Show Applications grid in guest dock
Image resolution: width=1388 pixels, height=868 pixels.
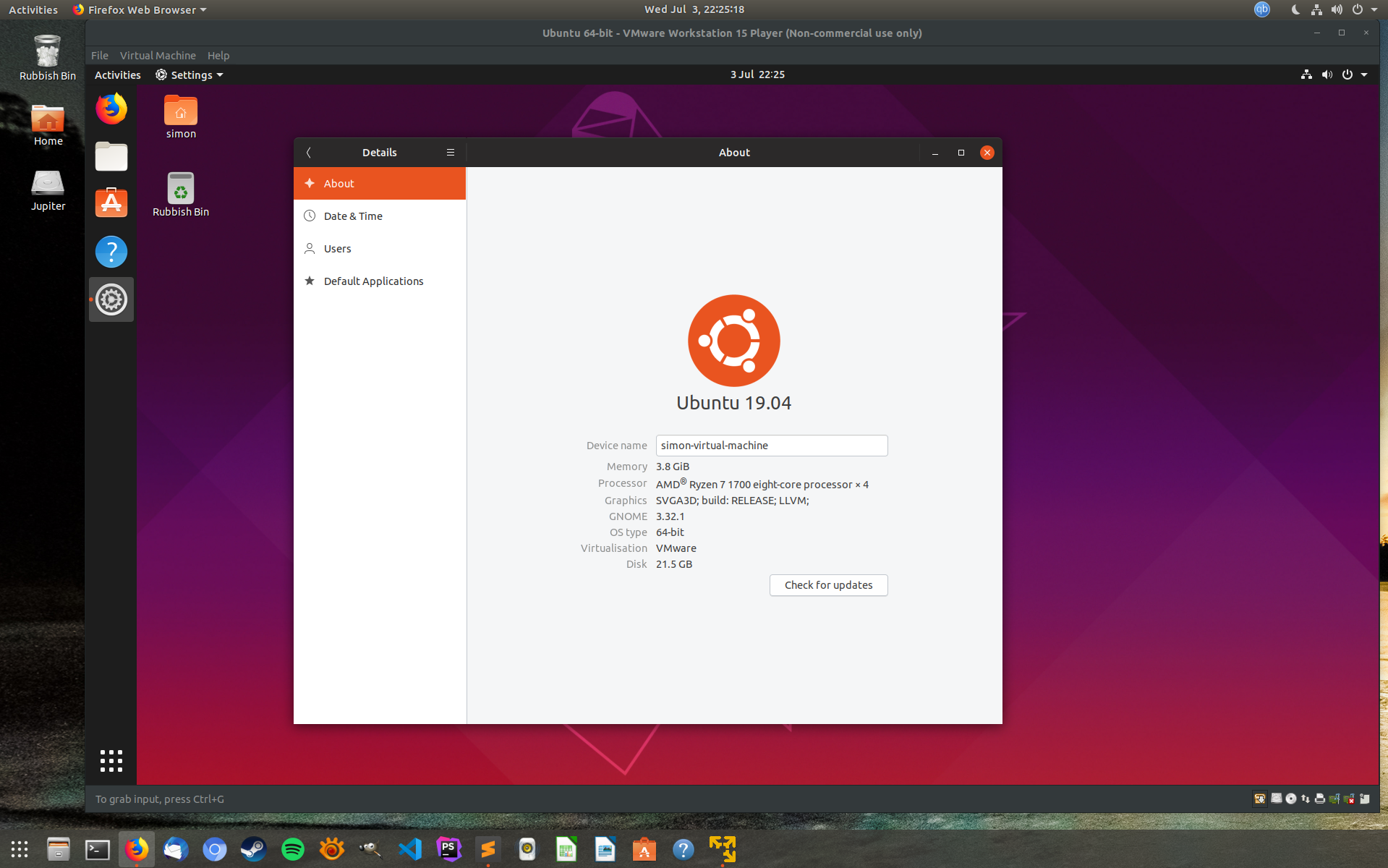(111, 760)
